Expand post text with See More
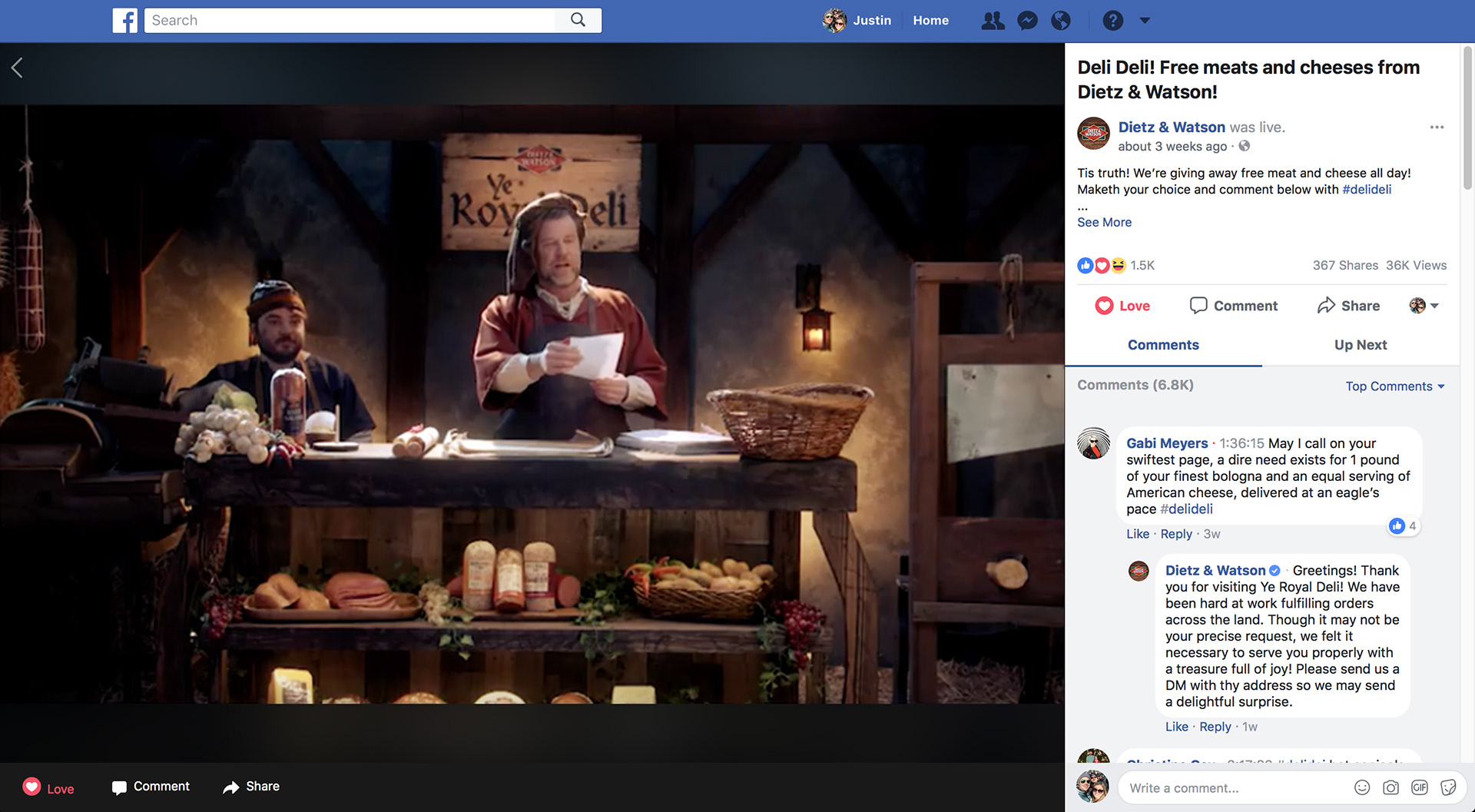Viewport: 1475px width, 812px height. (1104, 222)
